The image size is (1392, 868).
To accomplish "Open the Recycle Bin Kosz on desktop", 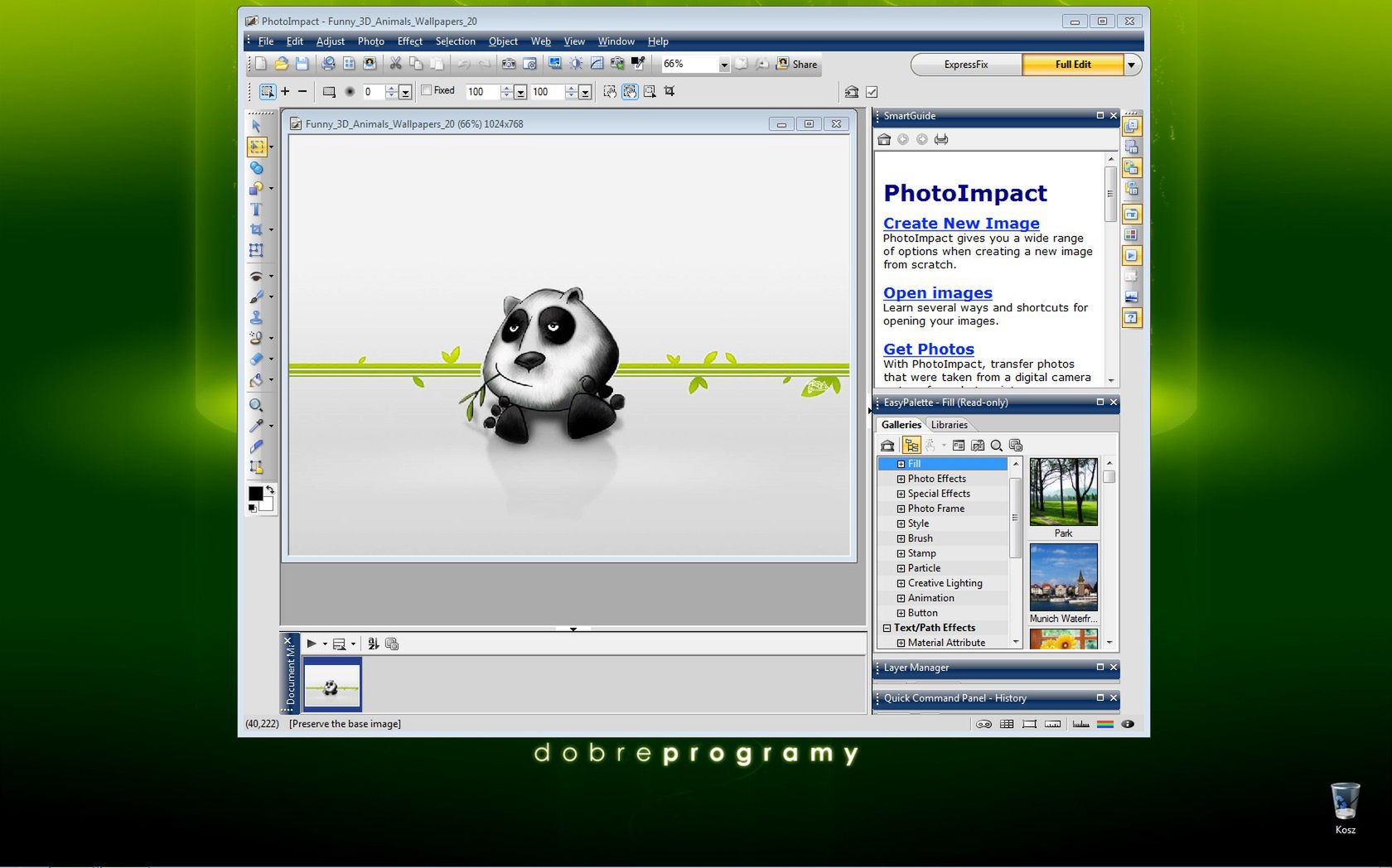I will tap(1345, 808).
